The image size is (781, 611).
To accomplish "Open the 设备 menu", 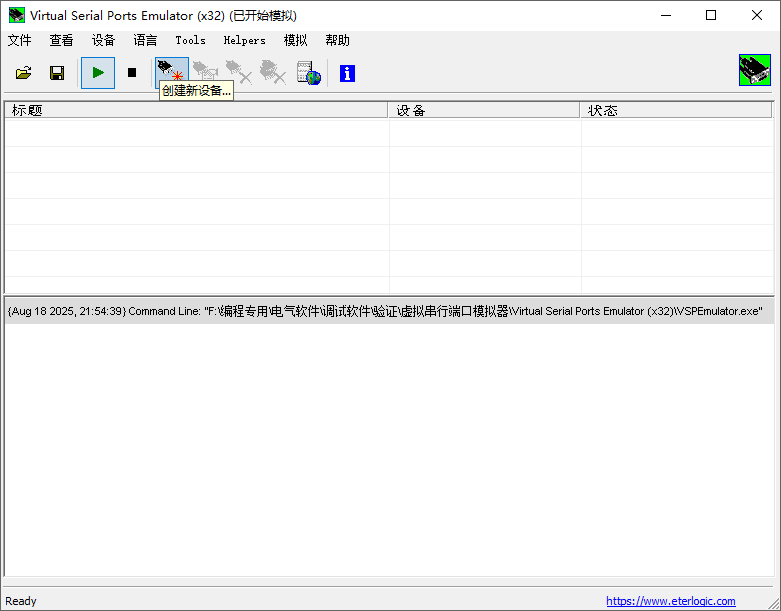I will pyautogui.click(x=104, y=41).
